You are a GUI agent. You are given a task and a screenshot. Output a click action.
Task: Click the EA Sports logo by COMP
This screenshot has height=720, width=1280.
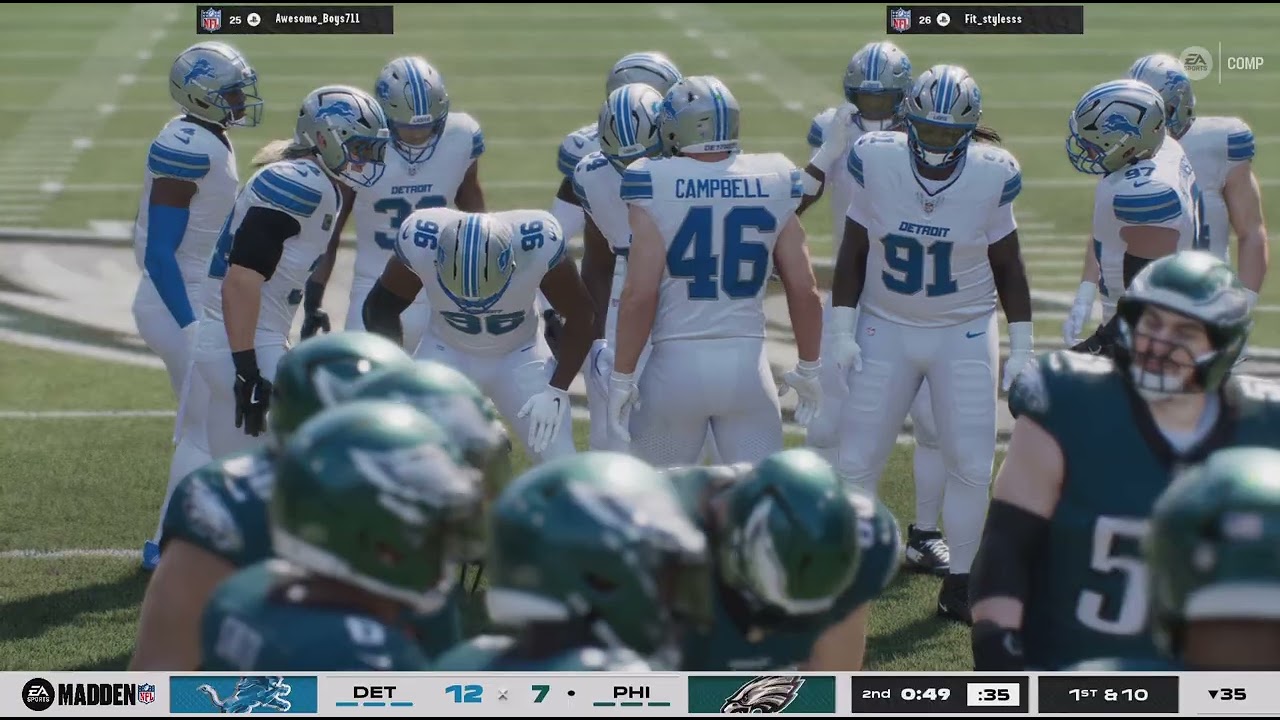point(1195,63)
